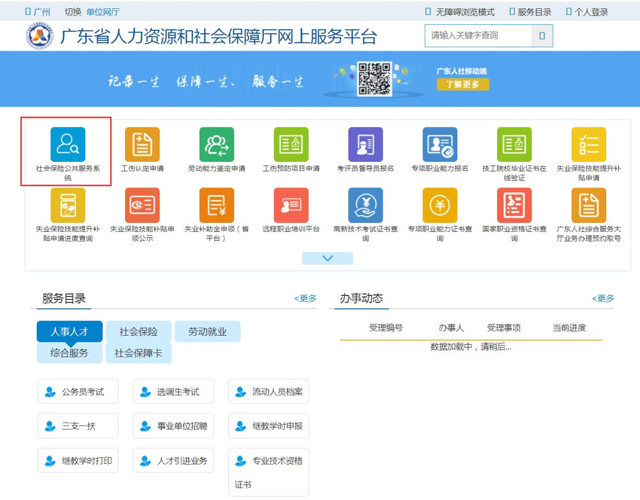Open 劳动能力鉴定申请 icon

click(x=216, y=145)
